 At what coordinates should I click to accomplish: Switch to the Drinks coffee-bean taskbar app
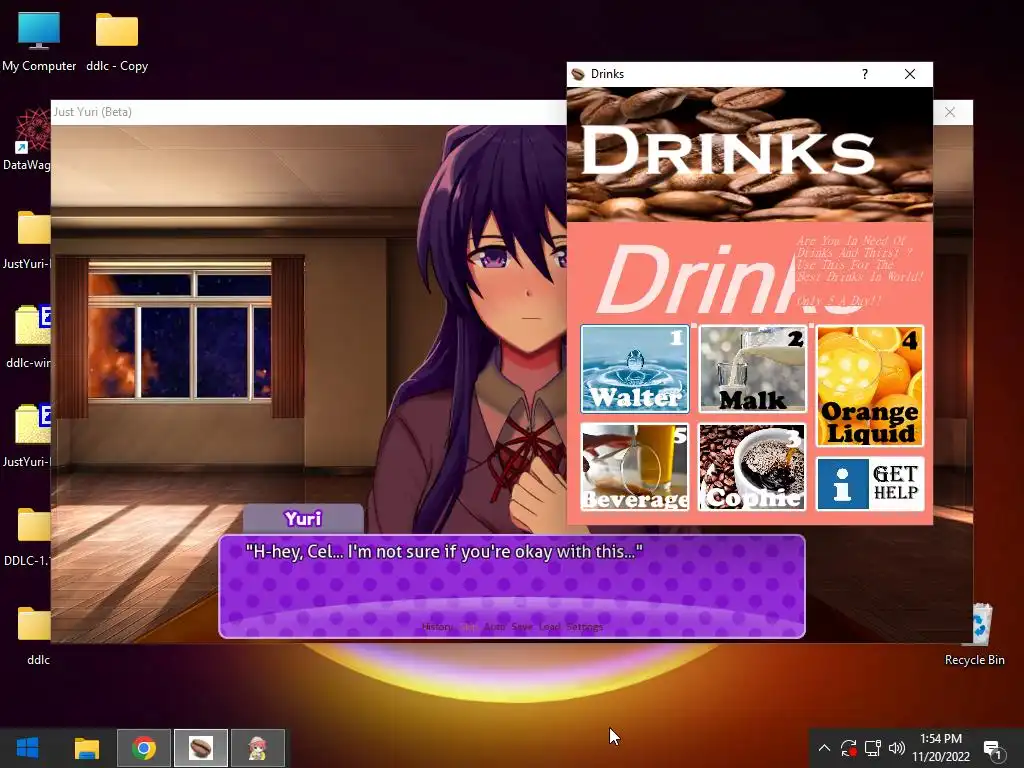(x=200, y=748)
